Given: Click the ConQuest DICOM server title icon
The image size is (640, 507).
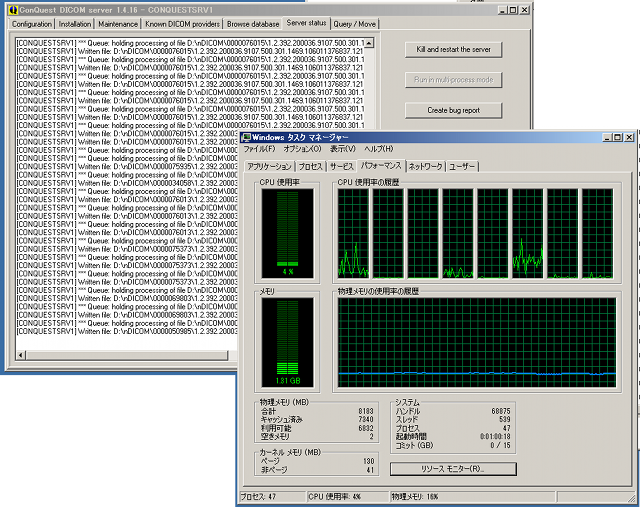Looking at the screenshot, I should (x=13, y=10).
